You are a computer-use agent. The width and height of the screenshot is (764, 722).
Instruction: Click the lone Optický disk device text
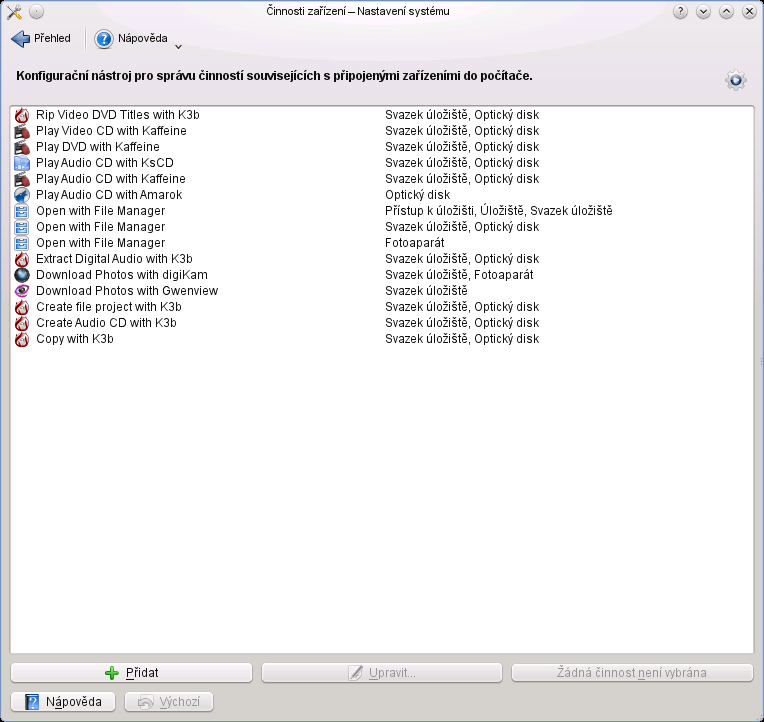click(418, 195)
